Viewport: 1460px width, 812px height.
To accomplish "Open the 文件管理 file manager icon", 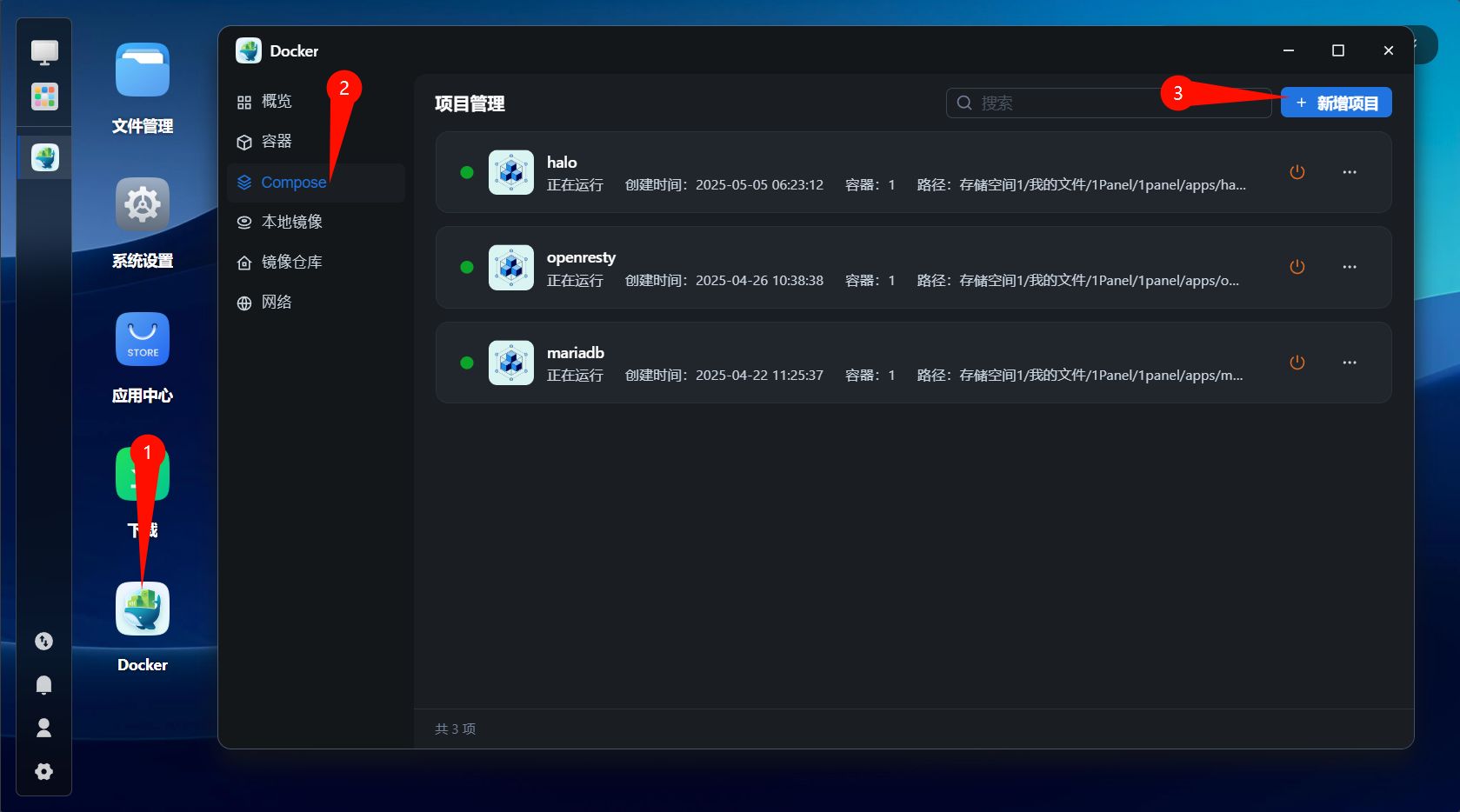I will pos(143,70).
